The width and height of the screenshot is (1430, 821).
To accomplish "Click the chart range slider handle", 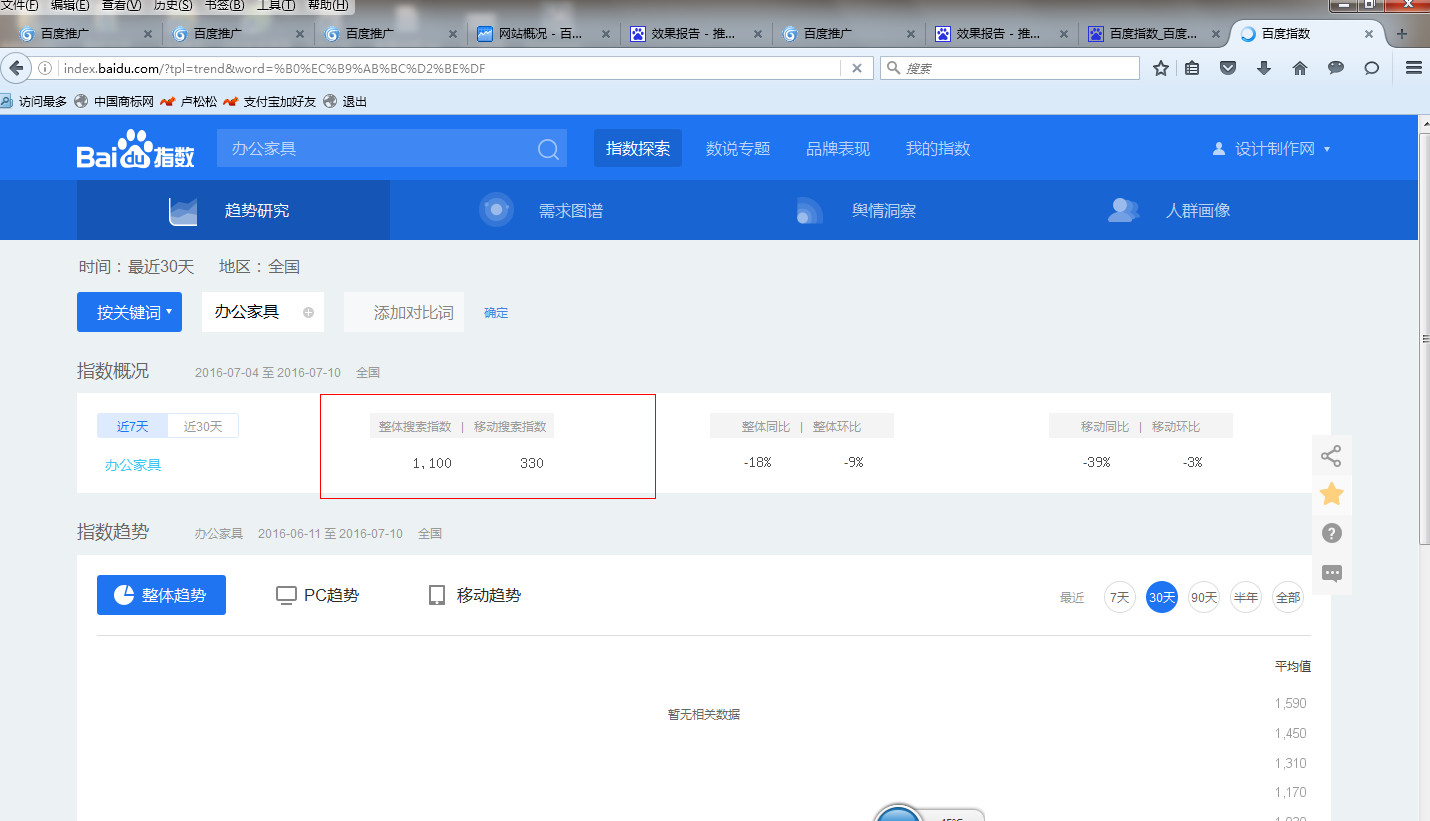I will pyautogui.click(x=897, y=816).
